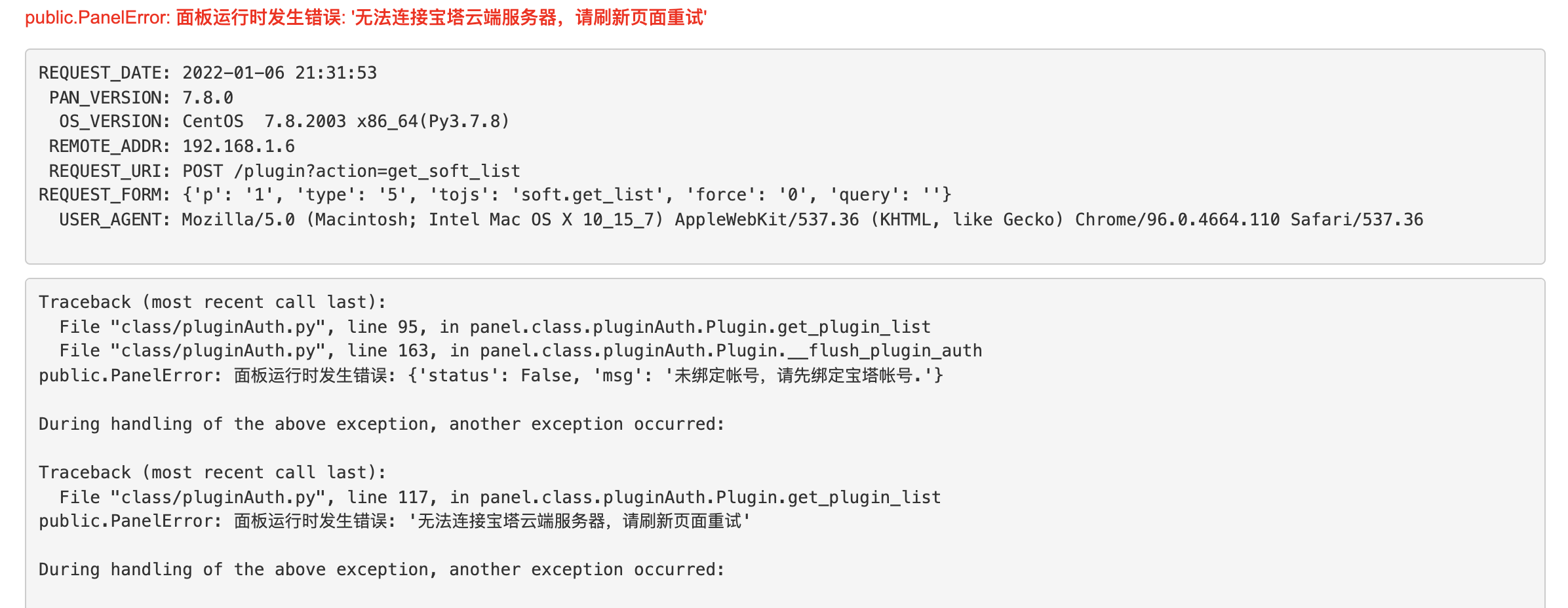Screen dimensions: 1568x608
Task: Click the final 'During handling of the above exception' line
Action: (x=382, y=570)
